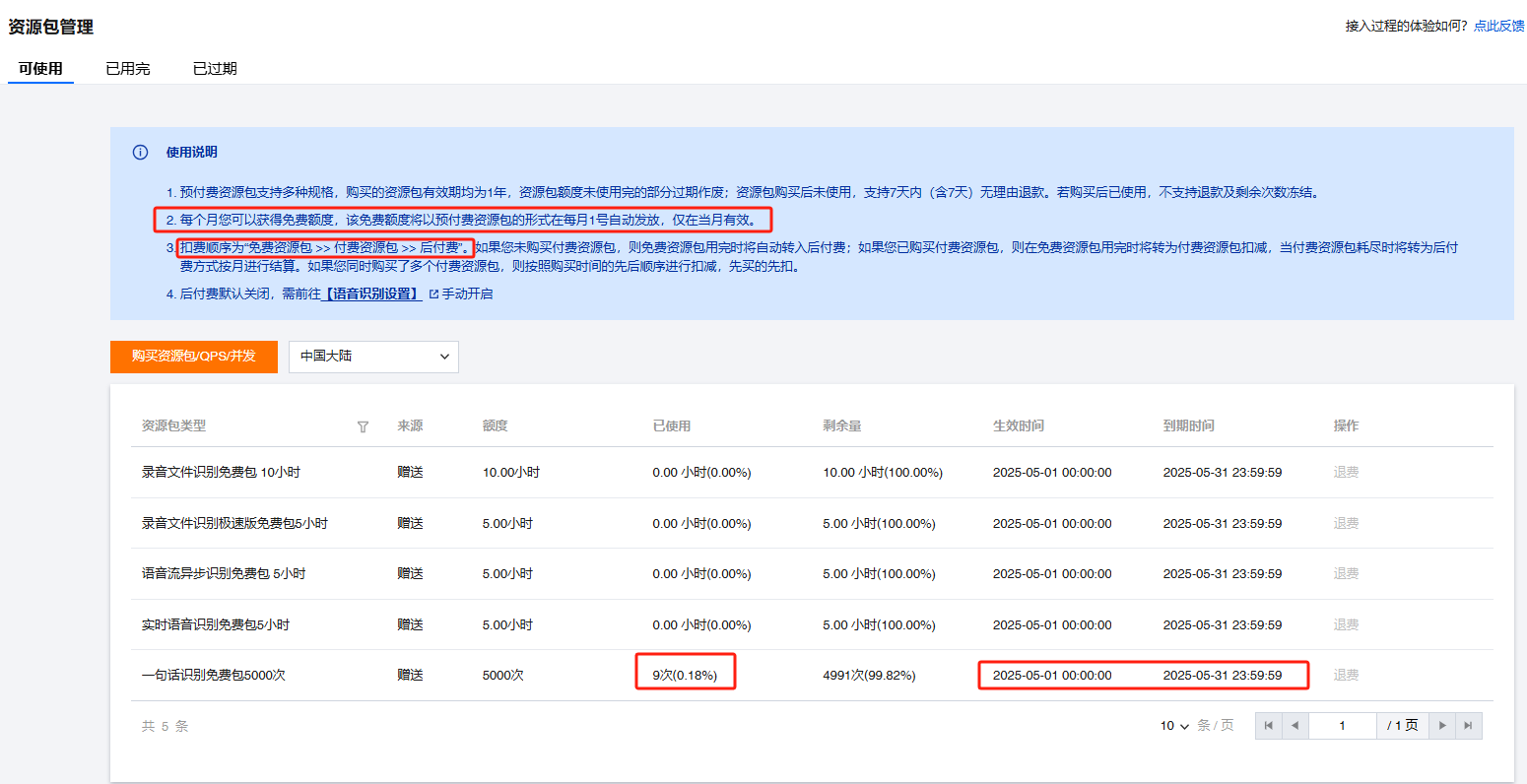Viewport: 1527px width, 784px height.
Task: Go to the first page using pagination icon
Action: (x=1268, y=726)
